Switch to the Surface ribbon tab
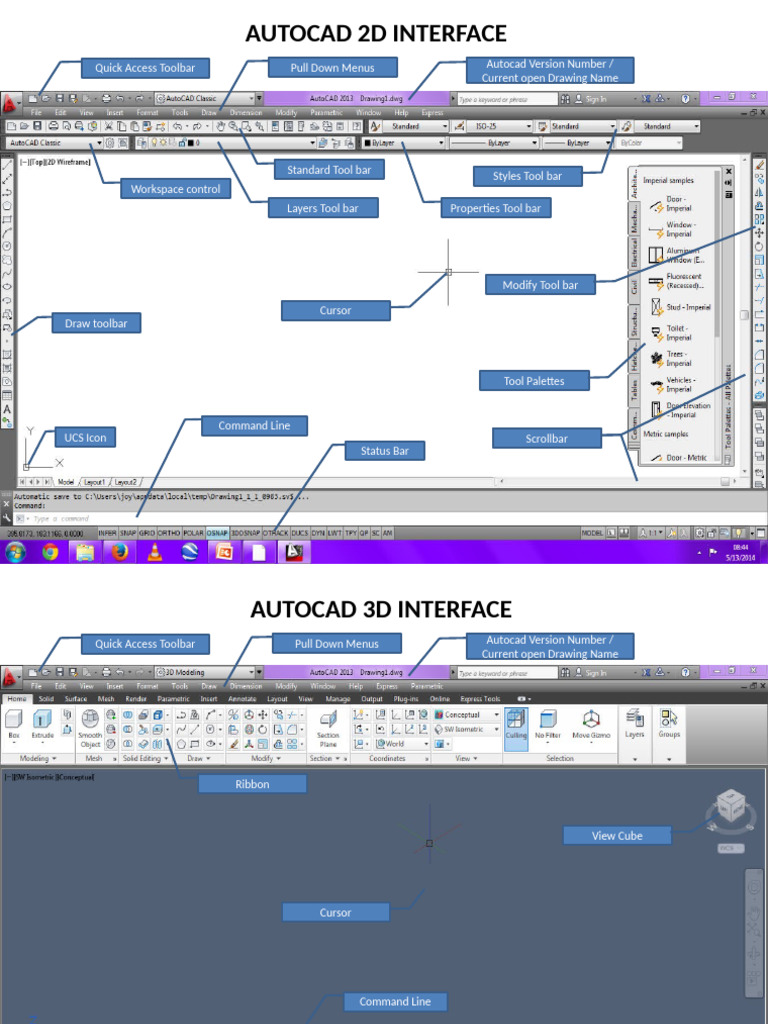The image size is (768, 1024). (76, 699)
